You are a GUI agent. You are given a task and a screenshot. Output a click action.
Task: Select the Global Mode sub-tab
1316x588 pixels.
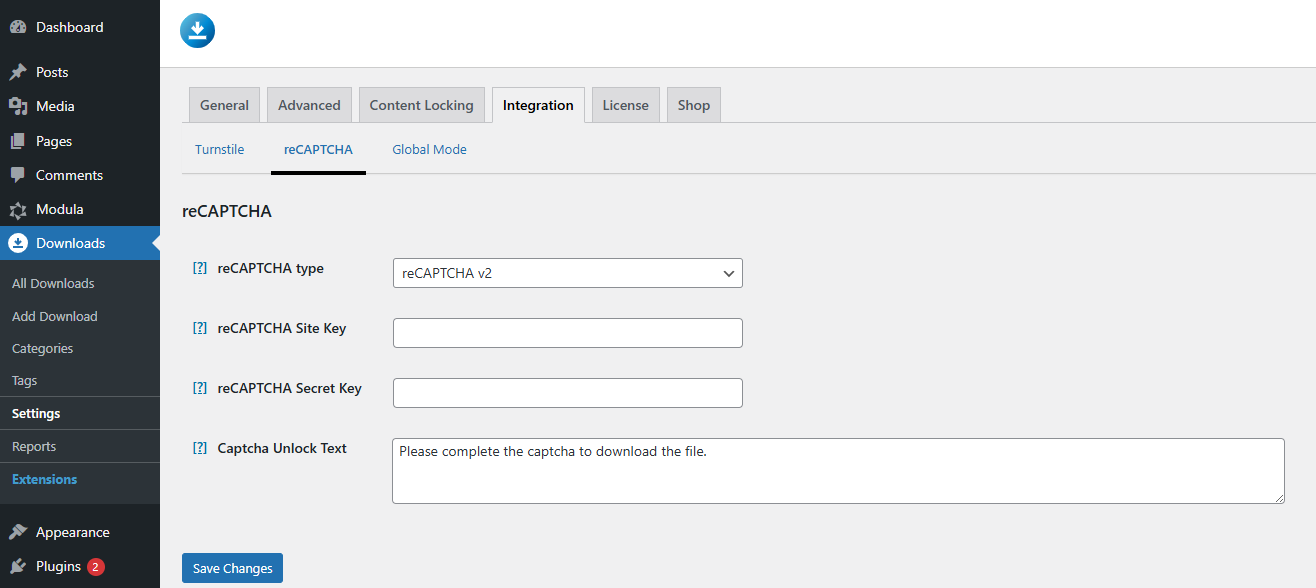pos(429,149)
